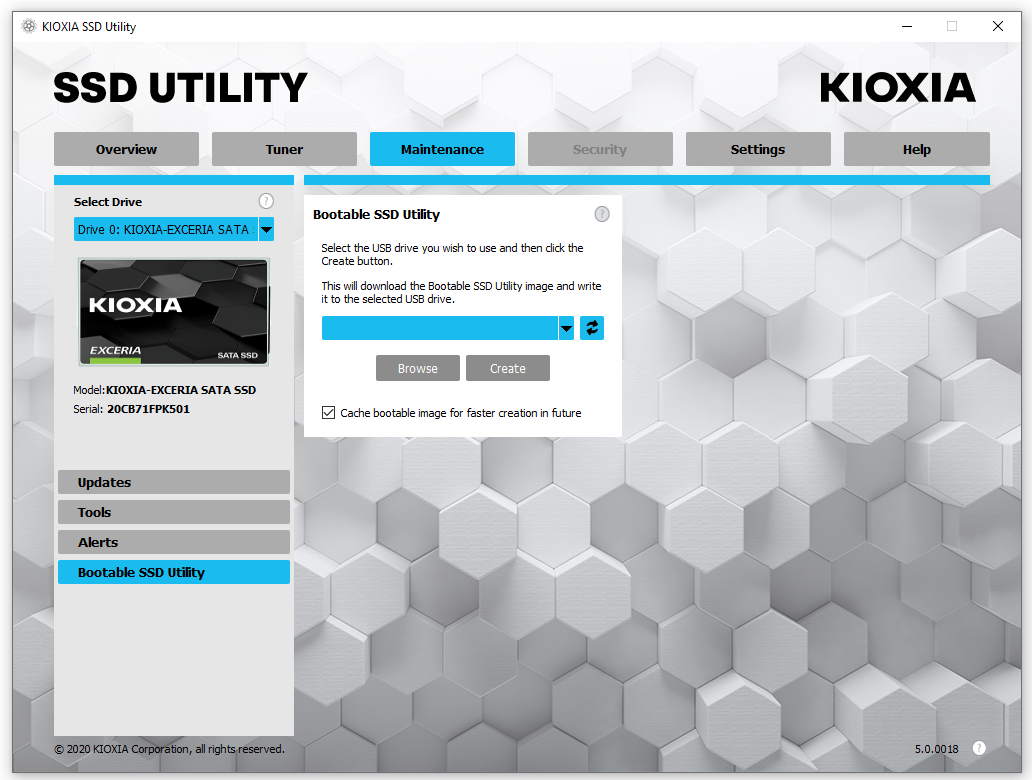Click the KIOXIA EXCERIA SSD thumbnail image
1032x780 pixels.
pyautogui.click(x=174, y=312)
